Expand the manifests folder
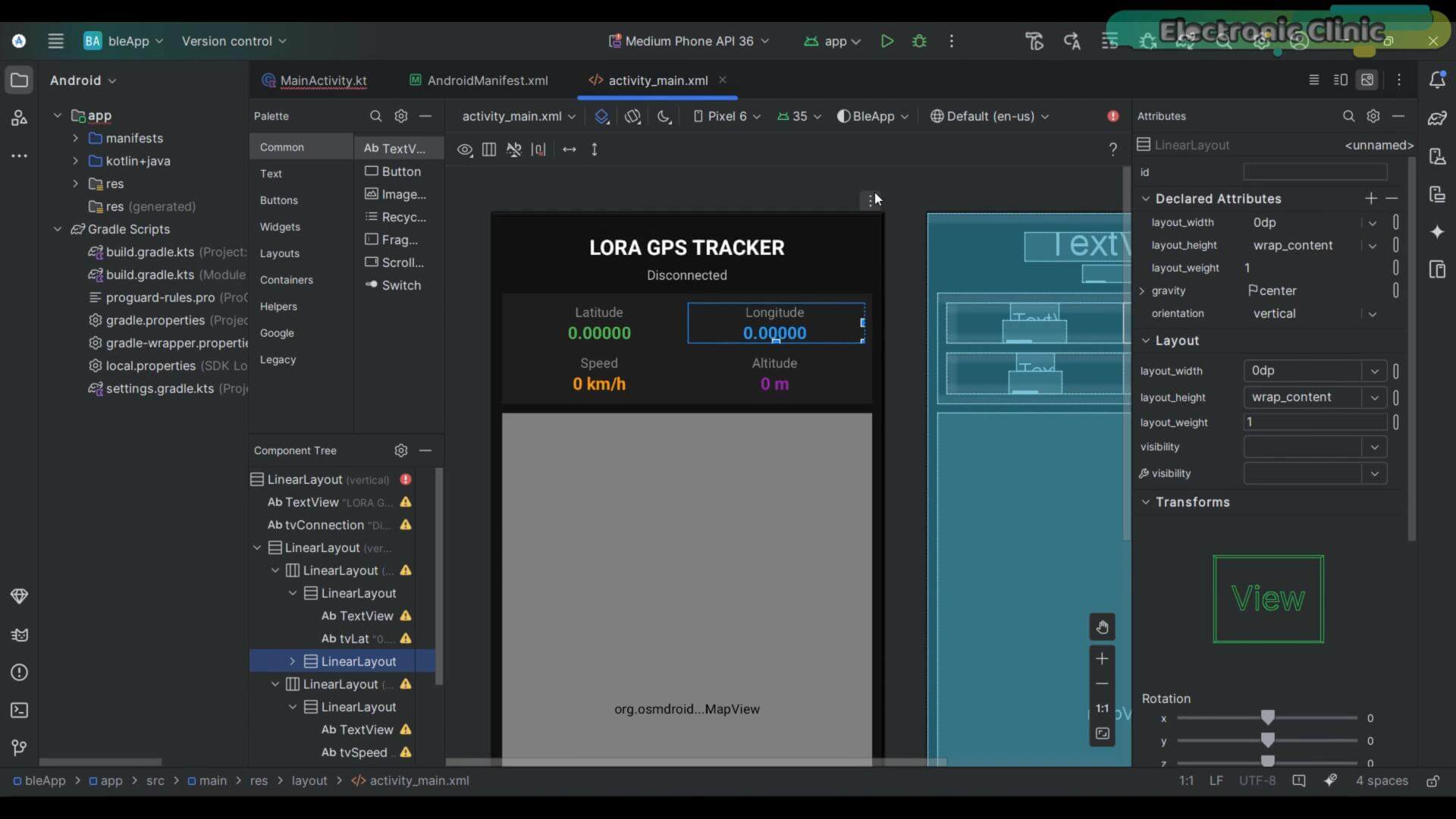This screenshot has height=819, width=1456. [75, 138]
